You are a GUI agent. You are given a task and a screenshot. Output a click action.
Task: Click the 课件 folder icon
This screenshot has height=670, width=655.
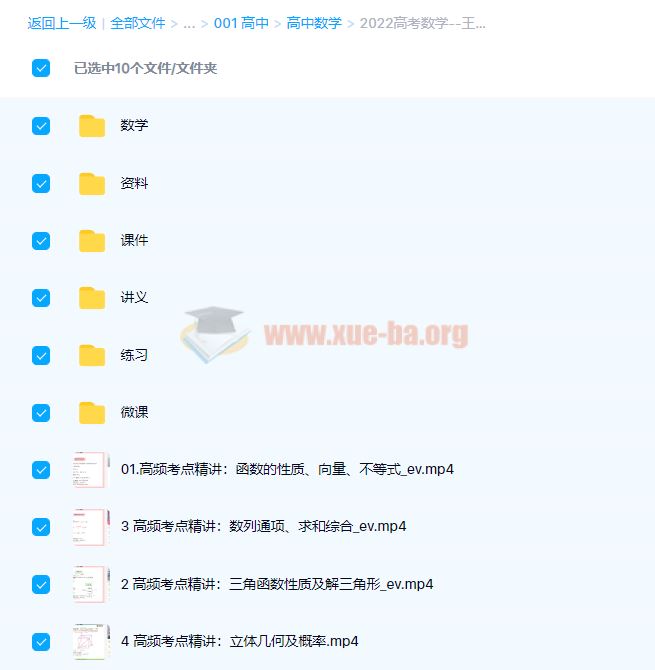(92, 241)
